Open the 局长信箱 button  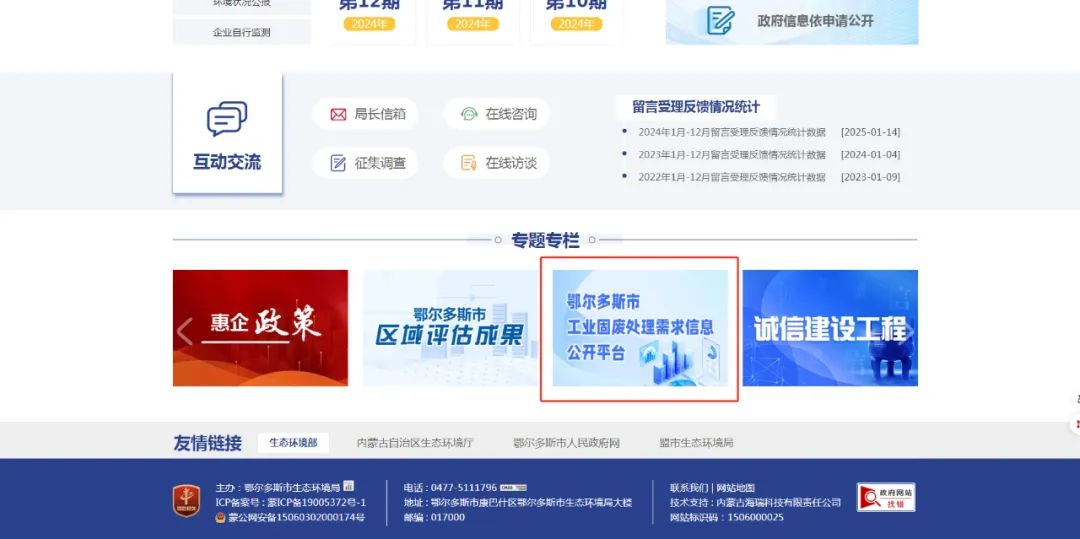(x=365, y=114)
